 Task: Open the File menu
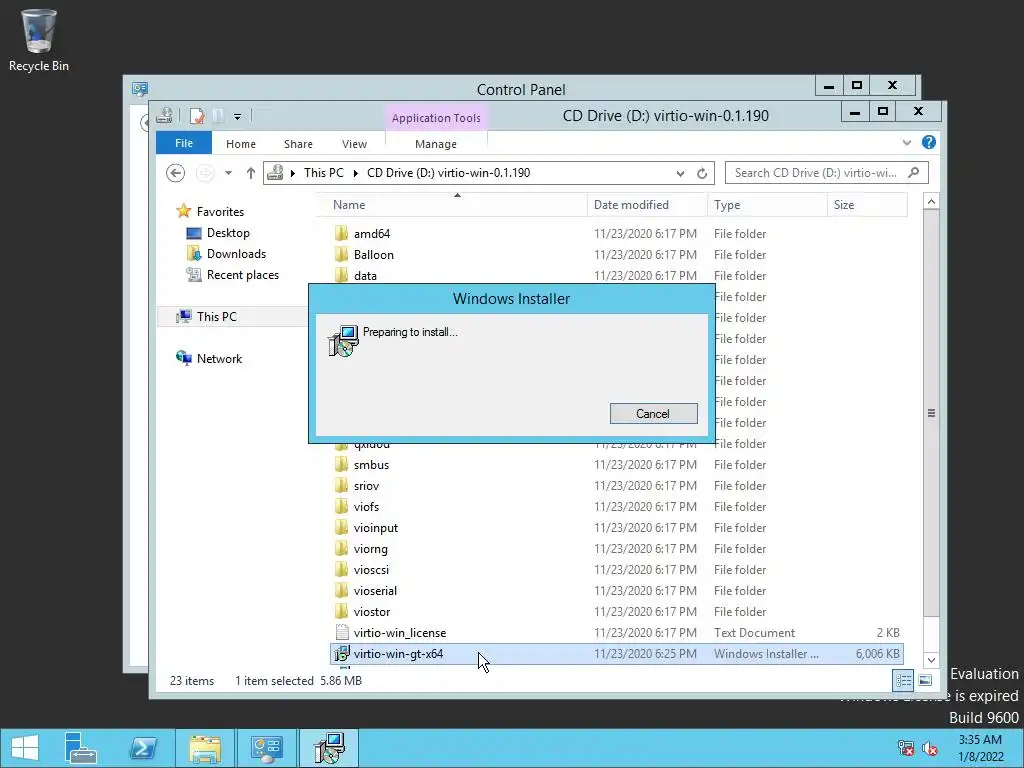tap(184, 143)
